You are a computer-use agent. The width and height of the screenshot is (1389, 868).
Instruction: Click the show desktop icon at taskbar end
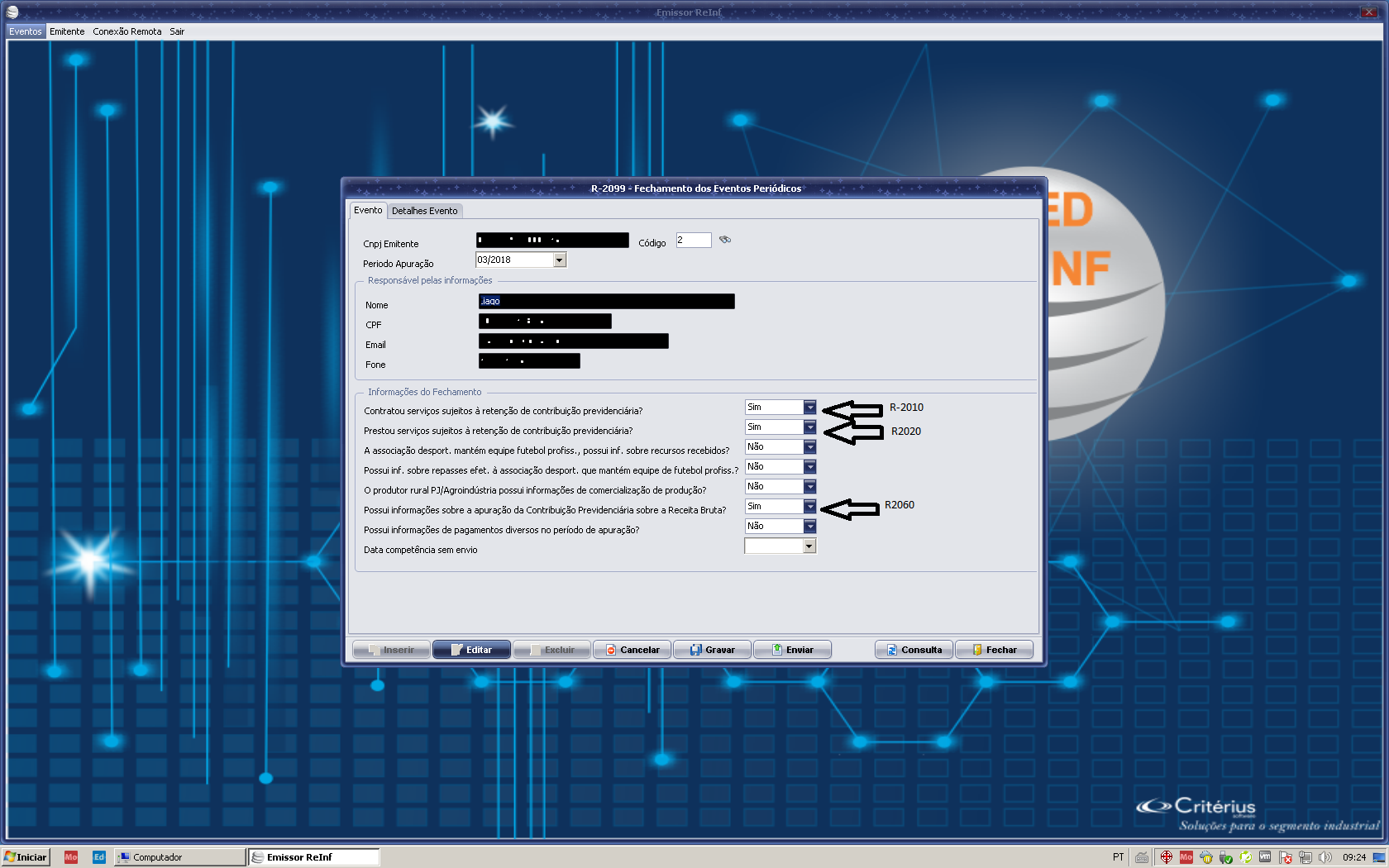point(1379,857)
